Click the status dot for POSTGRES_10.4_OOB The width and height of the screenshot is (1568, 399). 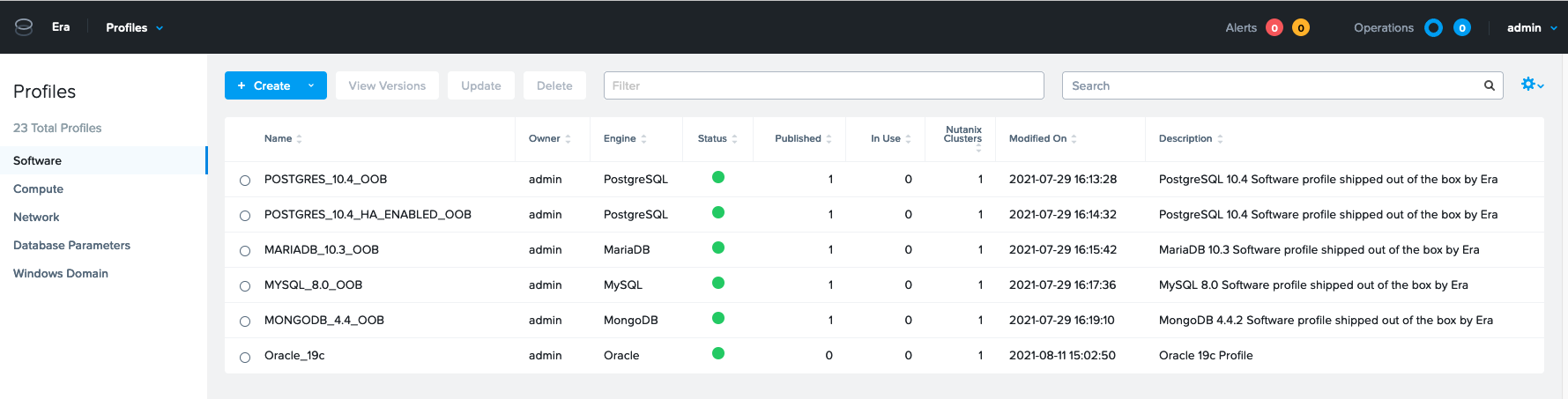717,177
